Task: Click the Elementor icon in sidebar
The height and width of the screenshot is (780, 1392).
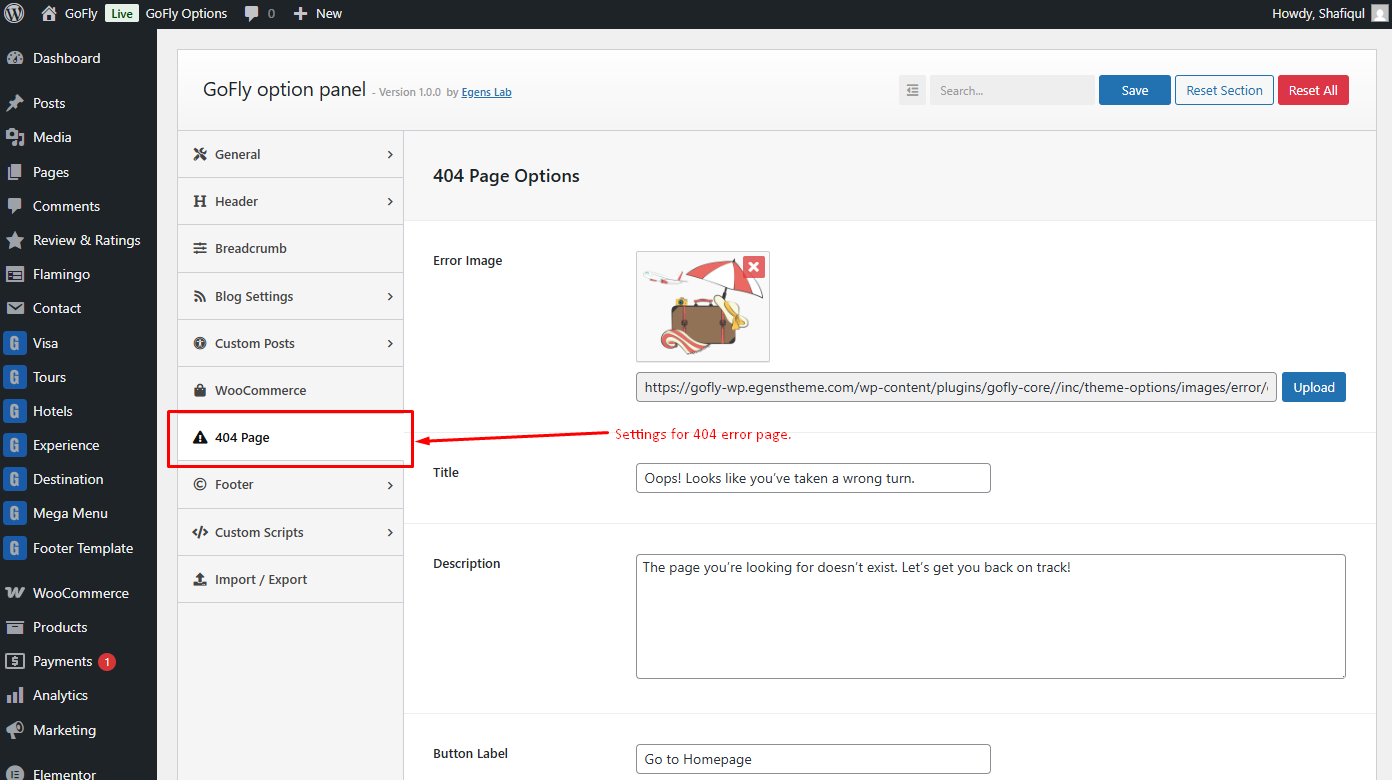Action: [15, 773]
